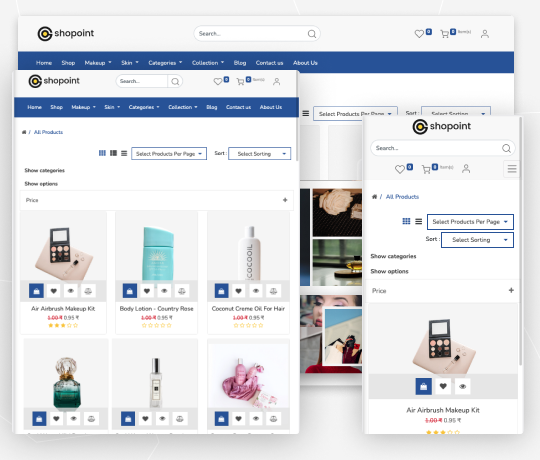Add Air Airbrush Makeup Kit to cart
The image size is (540, 460).
pyautogui.click(x=37, y=291)
